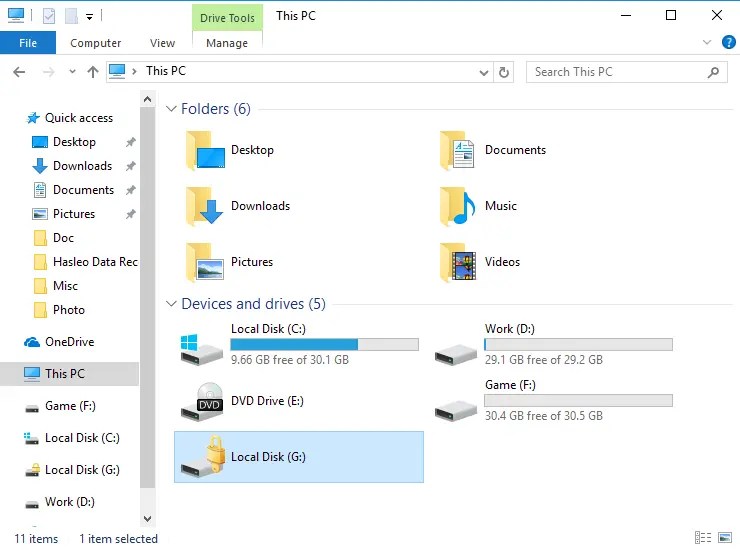Image resolution: width=740 pixels, height=550 pixels.
Task: Go up one level with Up arrow
Action: point(92,72)
